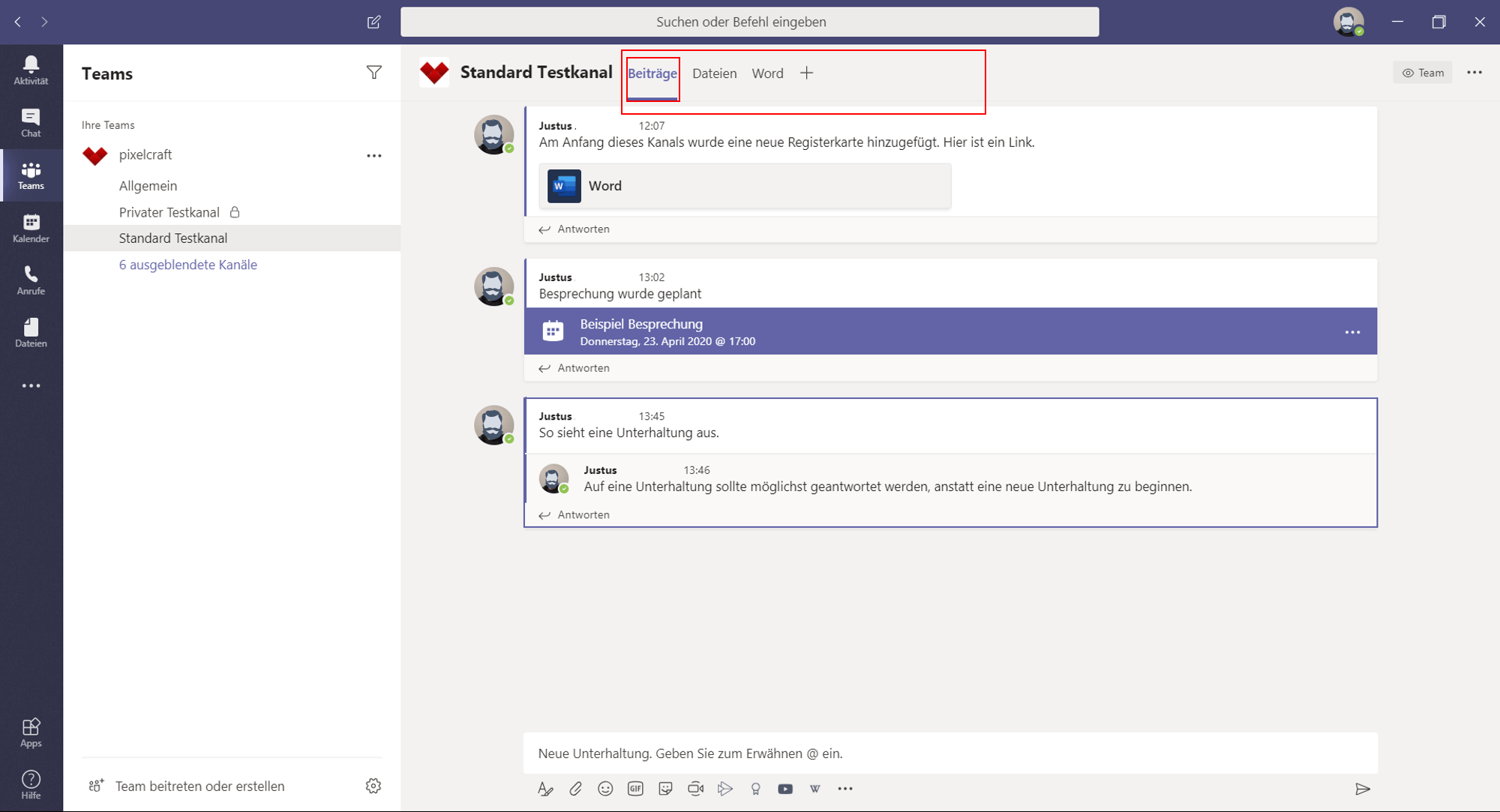The height and width of the screenshot is (812, 1500).
Task: Switch to the Beiträge tab
Action: [652, 73]
